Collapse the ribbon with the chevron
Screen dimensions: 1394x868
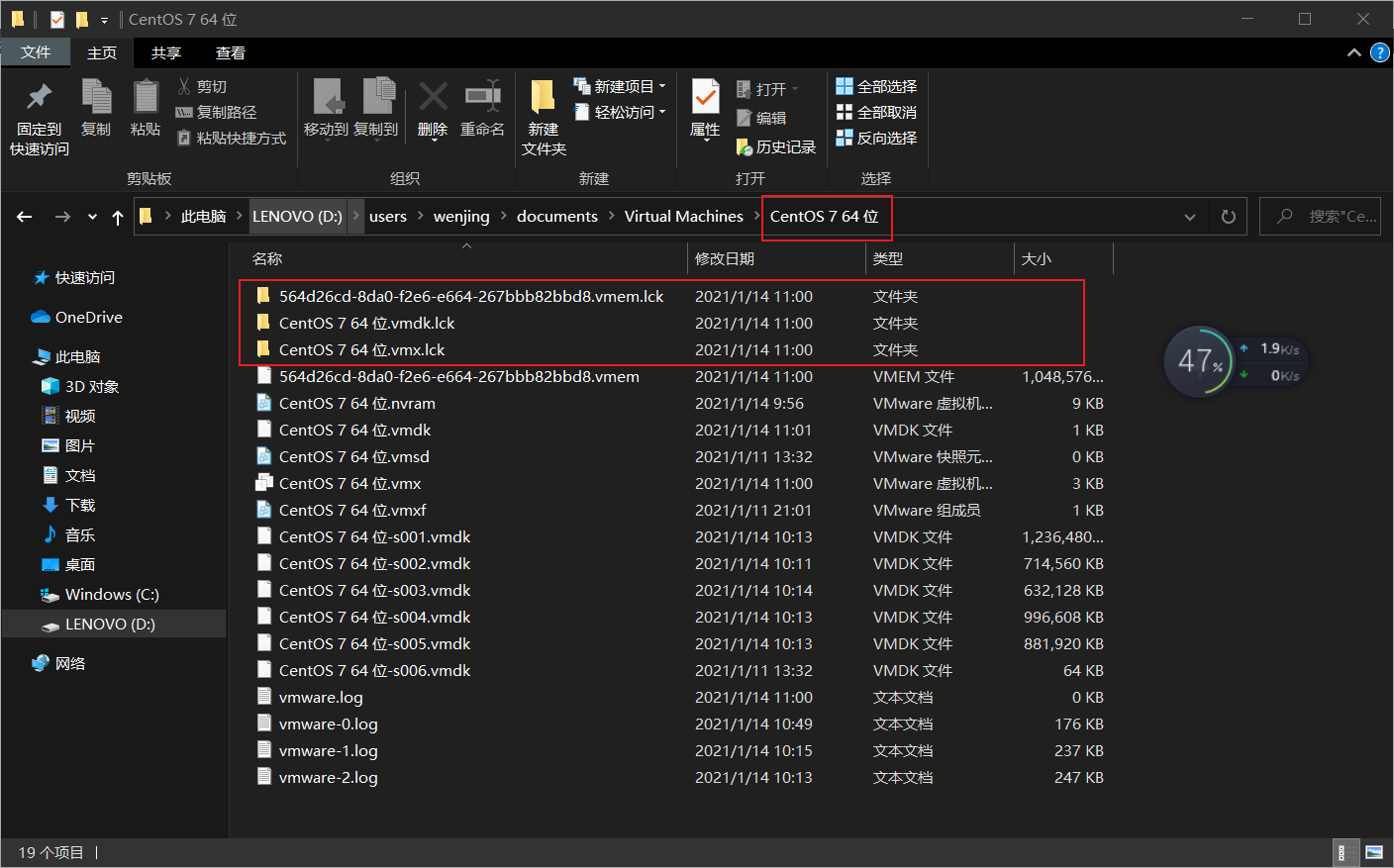click(1353, 52)
